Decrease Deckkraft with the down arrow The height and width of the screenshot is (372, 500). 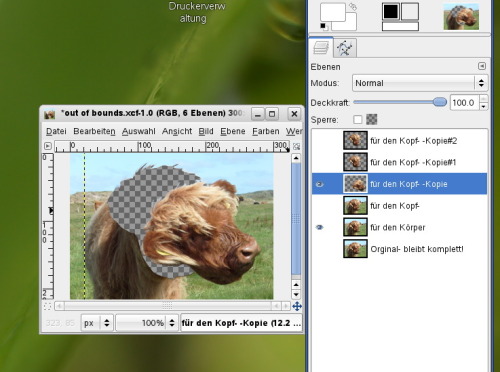pyautogui.click(x=484, y=107)
